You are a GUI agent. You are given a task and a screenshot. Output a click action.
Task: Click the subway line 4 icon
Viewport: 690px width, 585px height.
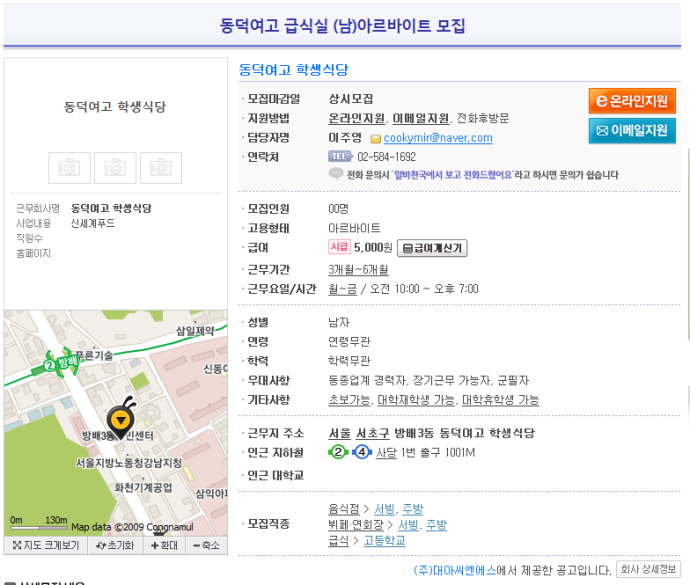[362, 452]
